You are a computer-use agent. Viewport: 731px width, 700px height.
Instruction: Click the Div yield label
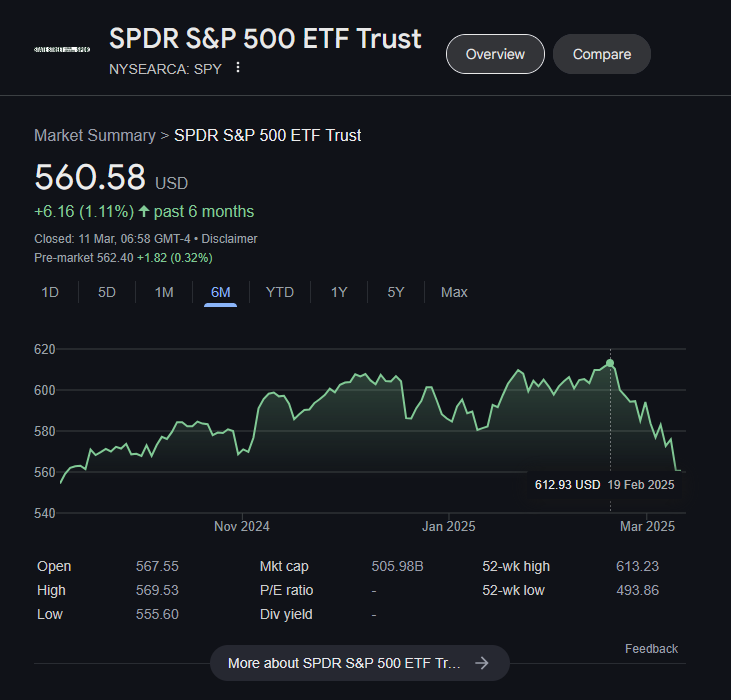(286, 614)
